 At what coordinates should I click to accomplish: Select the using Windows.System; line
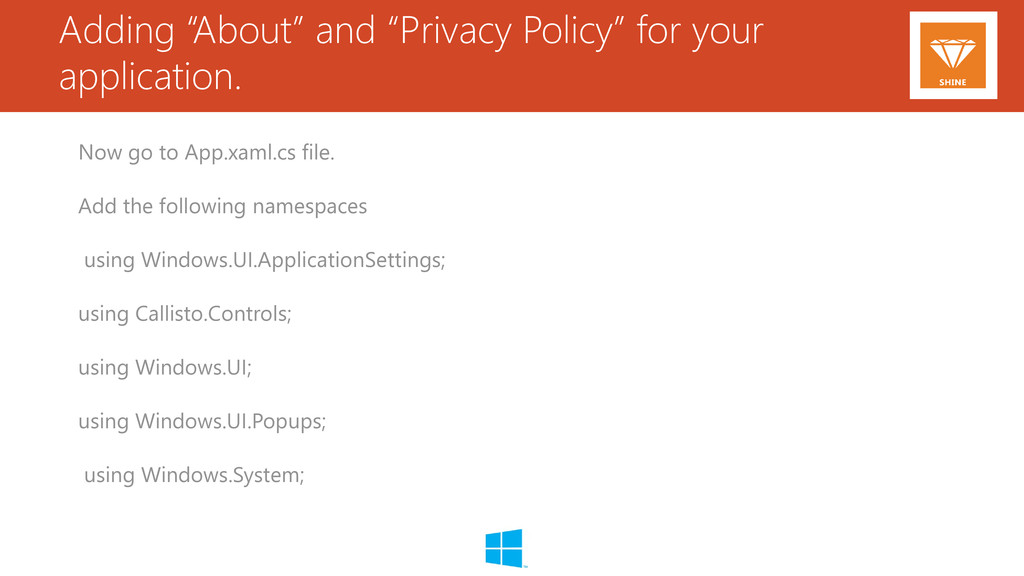[194, 475]
